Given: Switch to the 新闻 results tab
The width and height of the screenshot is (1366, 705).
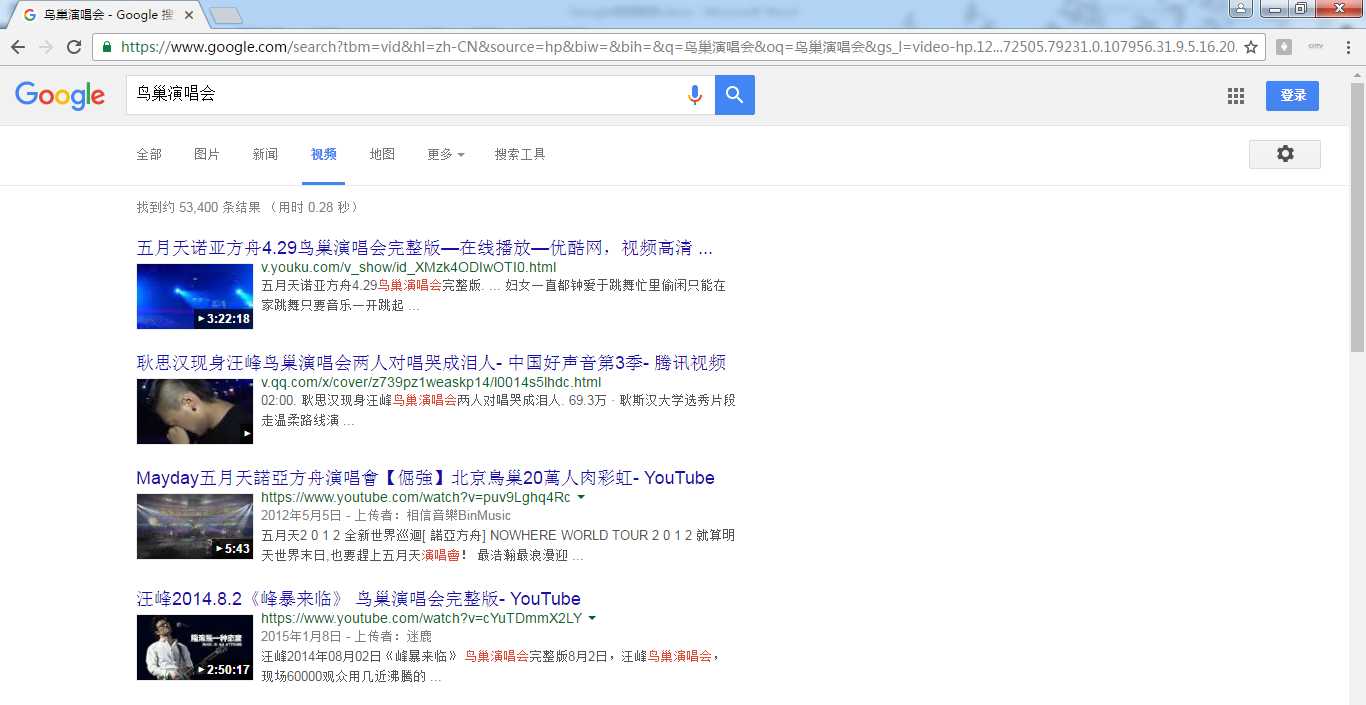Looking at the screenshot, I should (265, 154).
